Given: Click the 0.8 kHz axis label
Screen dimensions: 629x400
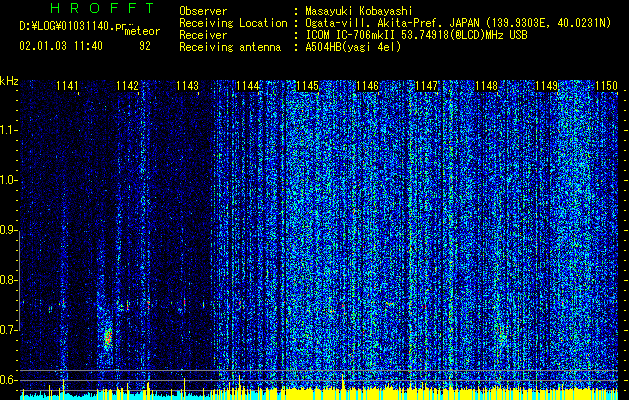Looking at the screenshot, I should (x=9, y=280).
